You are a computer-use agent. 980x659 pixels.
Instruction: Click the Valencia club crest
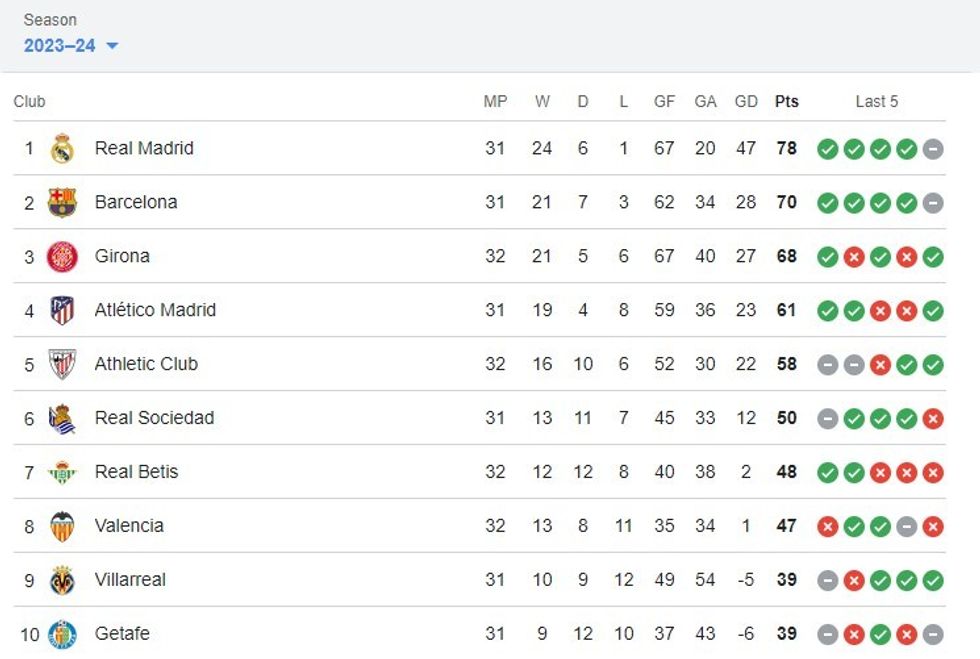point(63,526)
